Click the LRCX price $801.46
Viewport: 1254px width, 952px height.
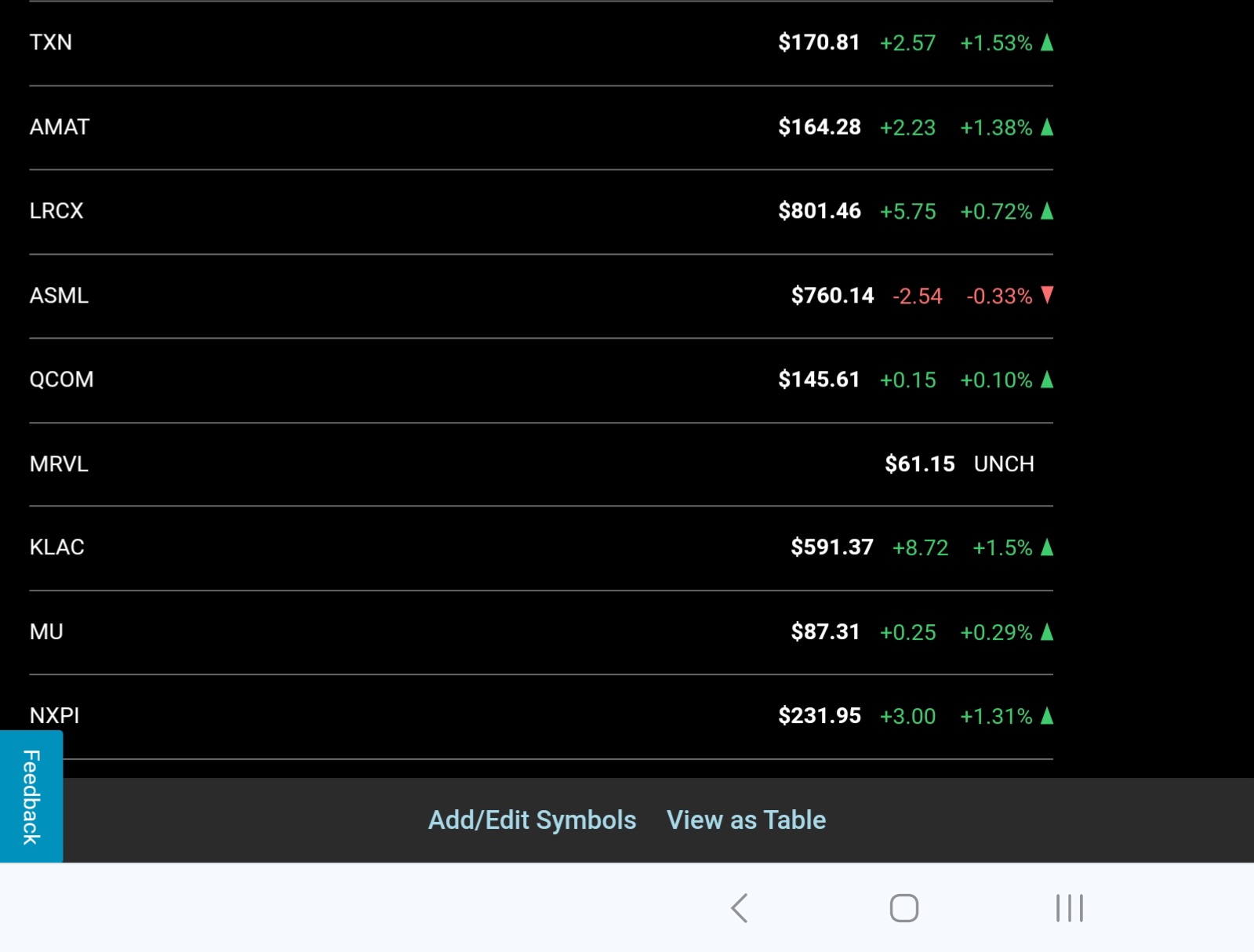coord(820,211)
